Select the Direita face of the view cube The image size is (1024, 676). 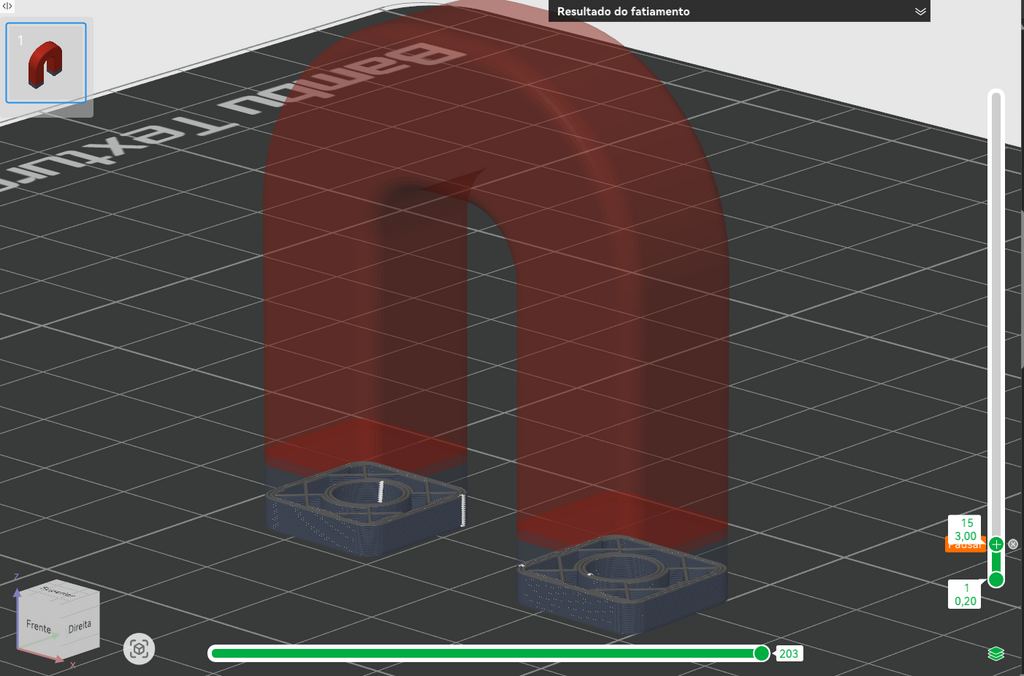(81, 625)
